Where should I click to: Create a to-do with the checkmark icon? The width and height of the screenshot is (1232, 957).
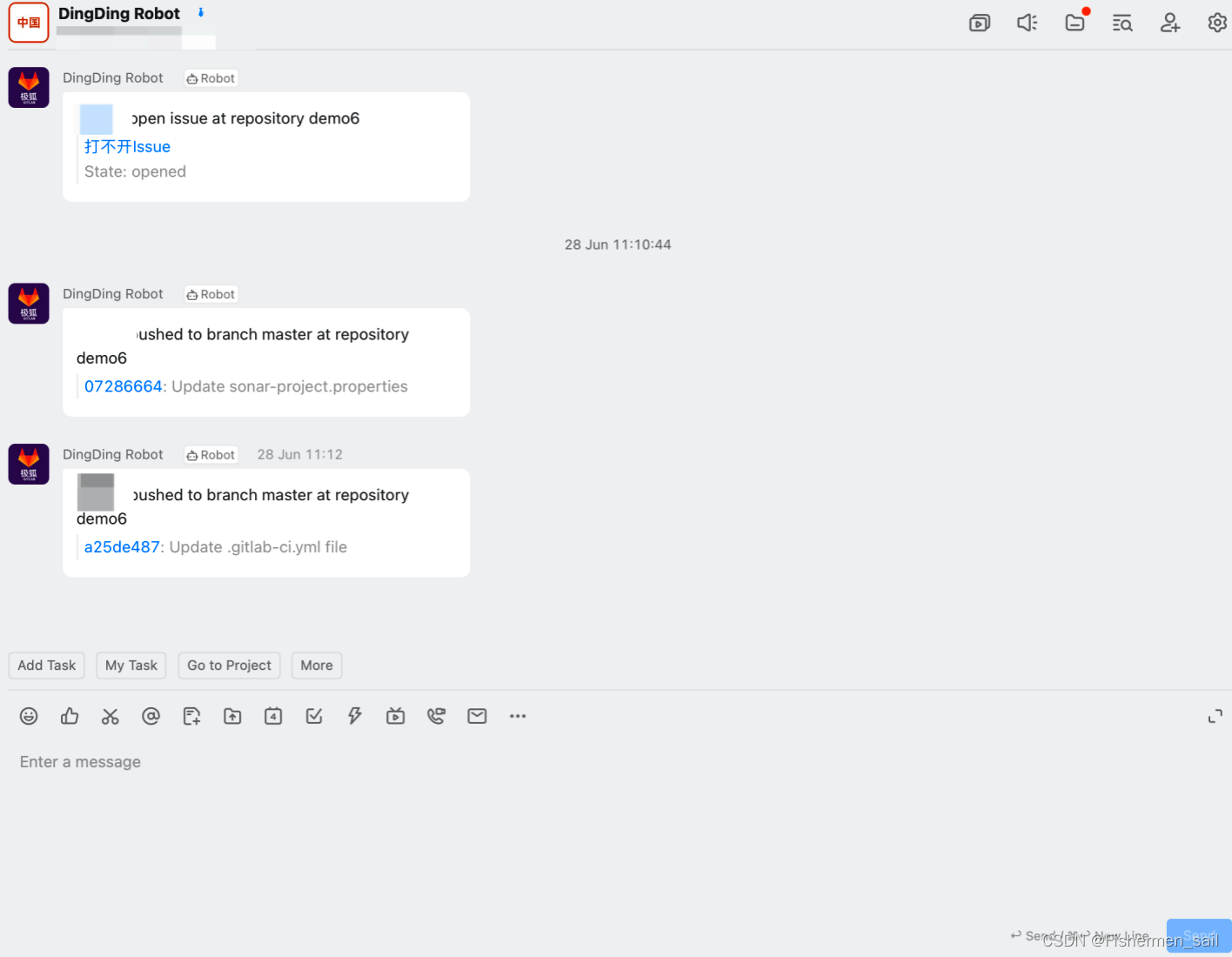[314, 716]
